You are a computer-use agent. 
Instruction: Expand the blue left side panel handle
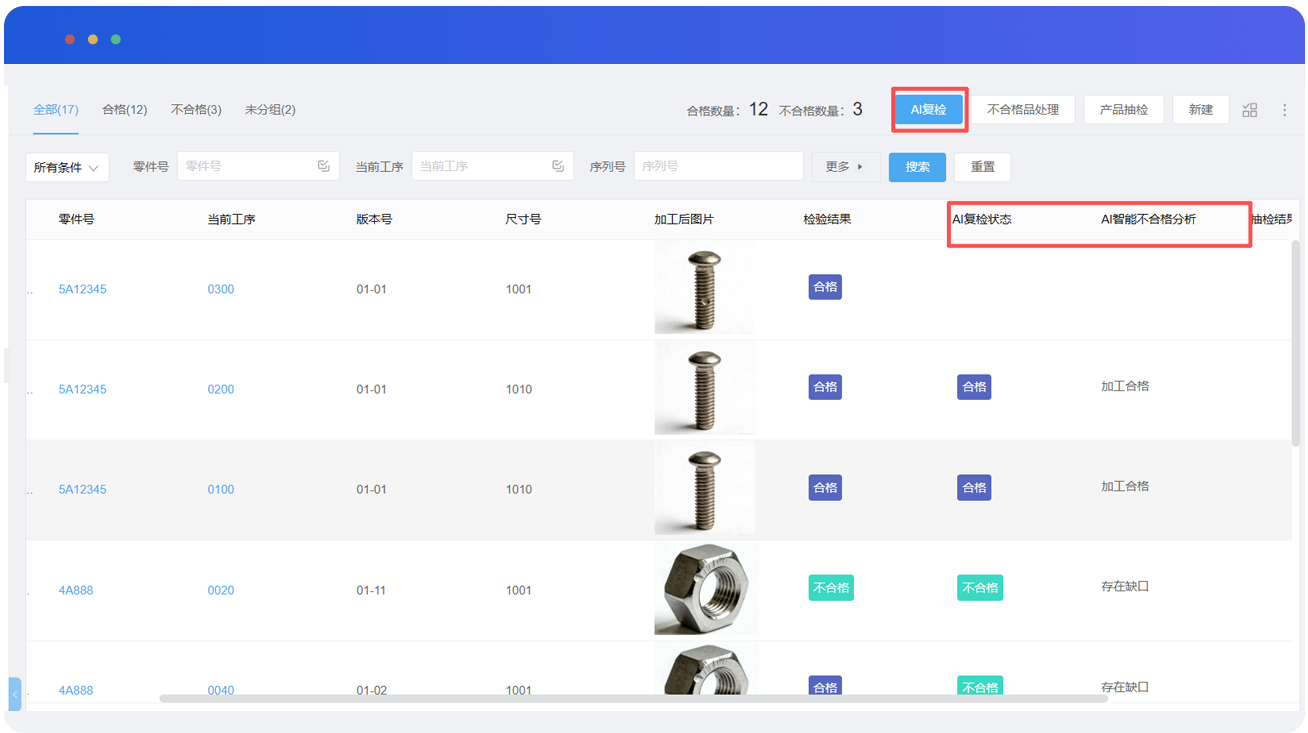15,694
